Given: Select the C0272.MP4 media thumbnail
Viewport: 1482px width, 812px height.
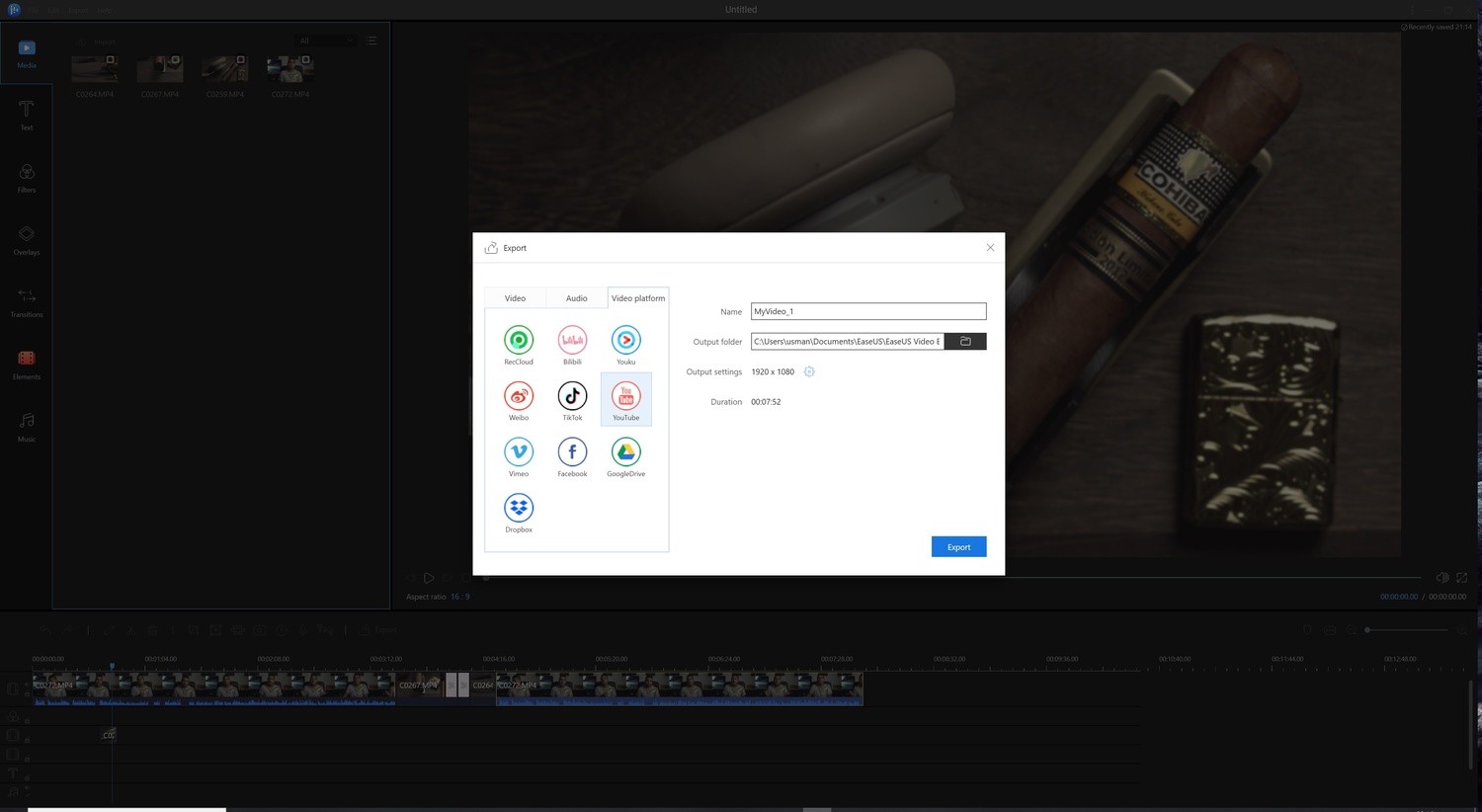Looking at the screenshot, I should (290, 68).
